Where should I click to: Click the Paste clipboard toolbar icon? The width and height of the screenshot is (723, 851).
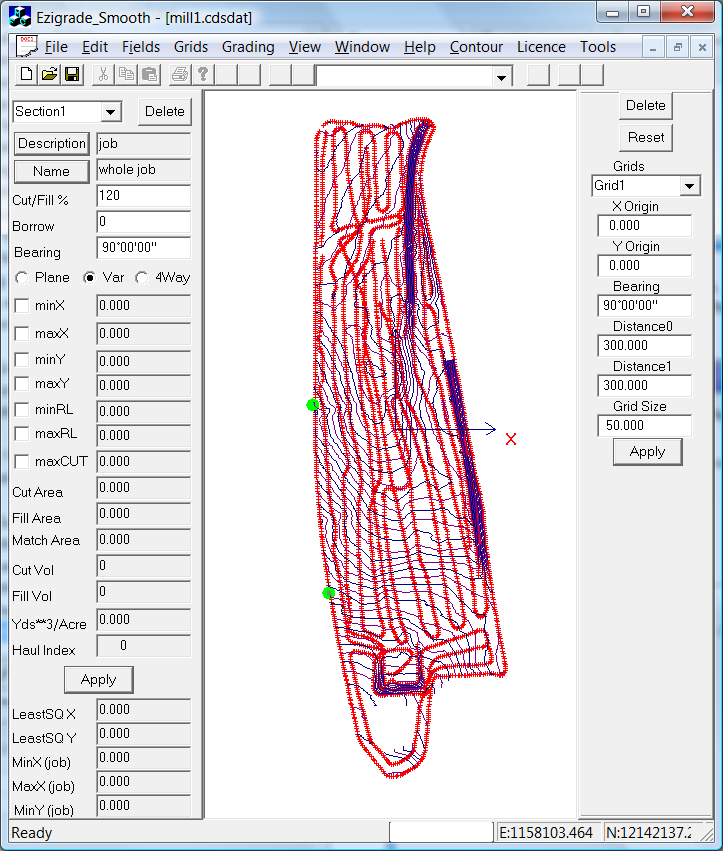pos(148,75)
